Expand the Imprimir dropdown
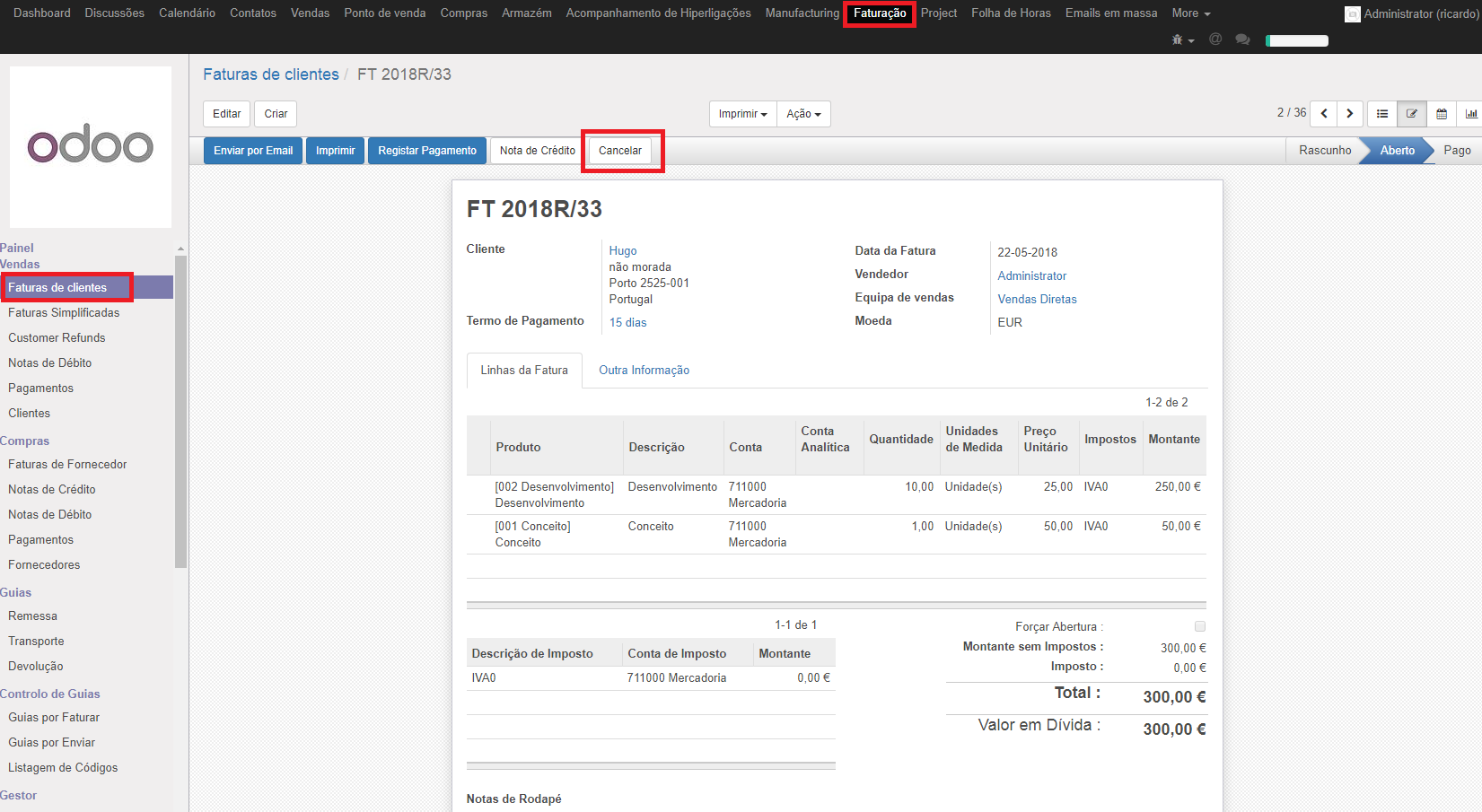This screenshot has width=1482, height=812. click(x=742, y=114)
